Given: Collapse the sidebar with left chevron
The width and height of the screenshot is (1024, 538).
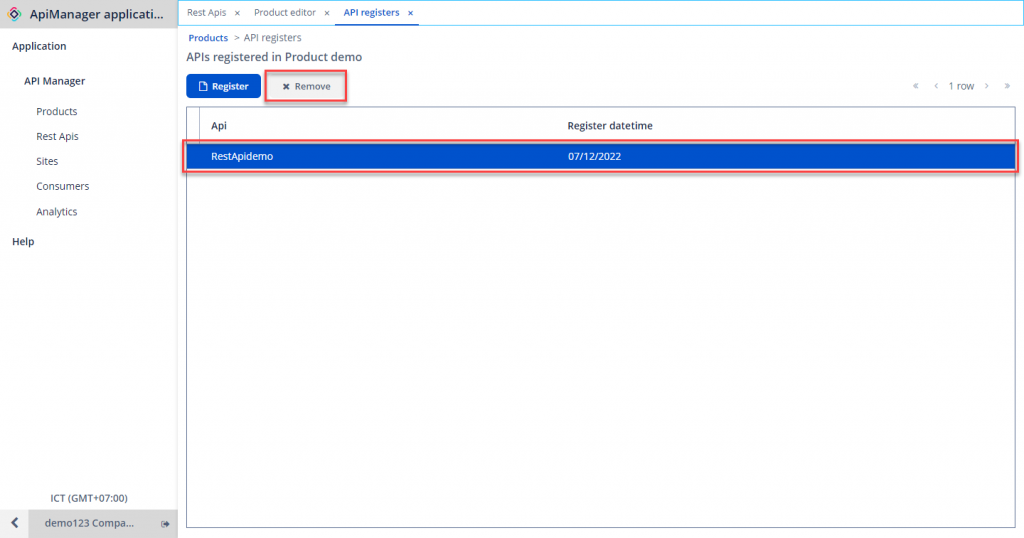Looking at the screenshot, I should [x=14, y=523].
